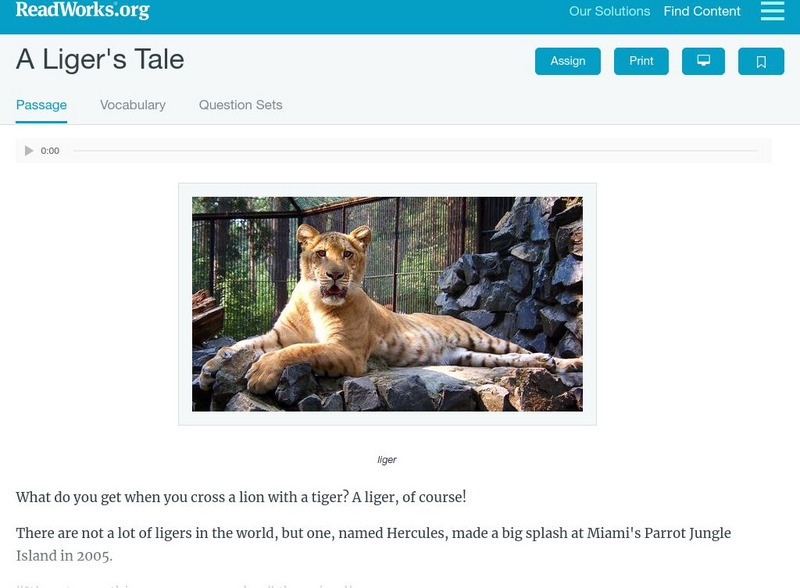The width and height of the screenshot is (800, 588).
Task: Bookmark this passage with the bookmark icon
Action: [x=760, y=61]
